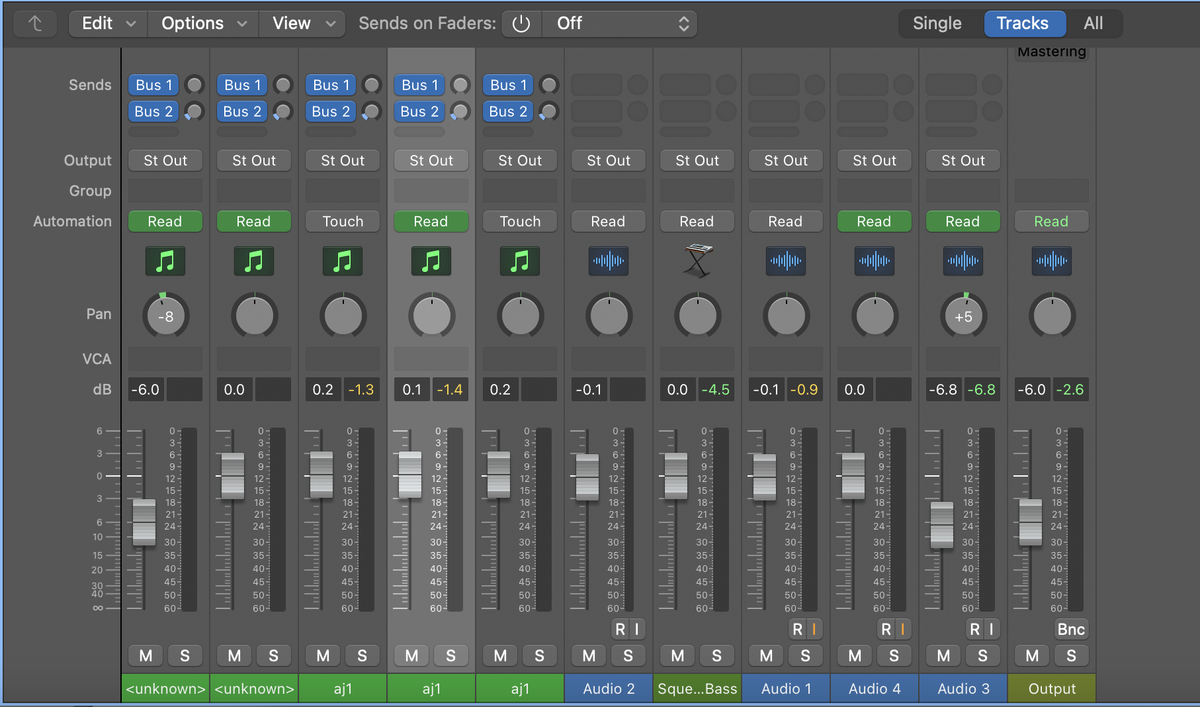The height and width of the screenshot is (707, 1200).
Task: Switch to the Tracks mixer view
Action: (1023, 23)
